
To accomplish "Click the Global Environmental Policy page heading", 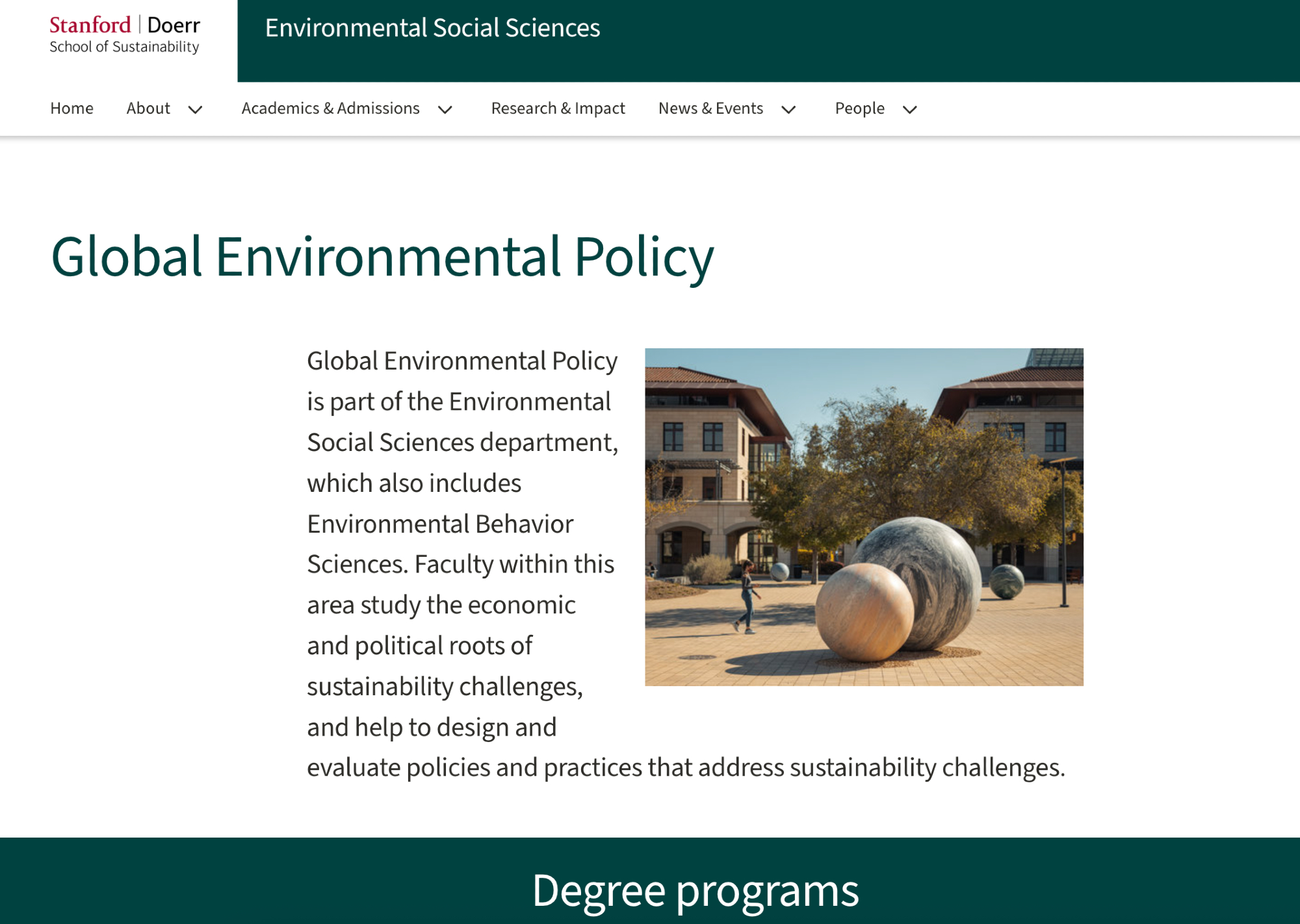I will (x=382, y=257).
